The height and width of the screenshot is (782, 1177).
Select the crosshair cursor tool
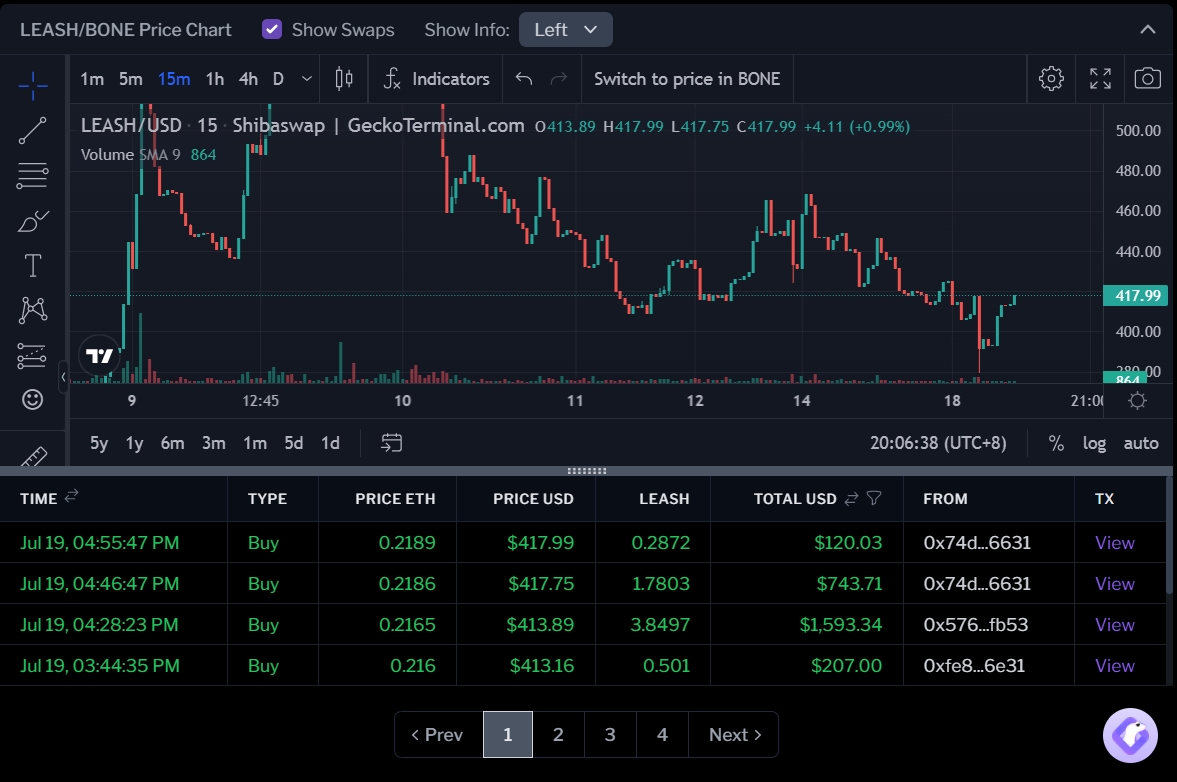pos(33,85)
